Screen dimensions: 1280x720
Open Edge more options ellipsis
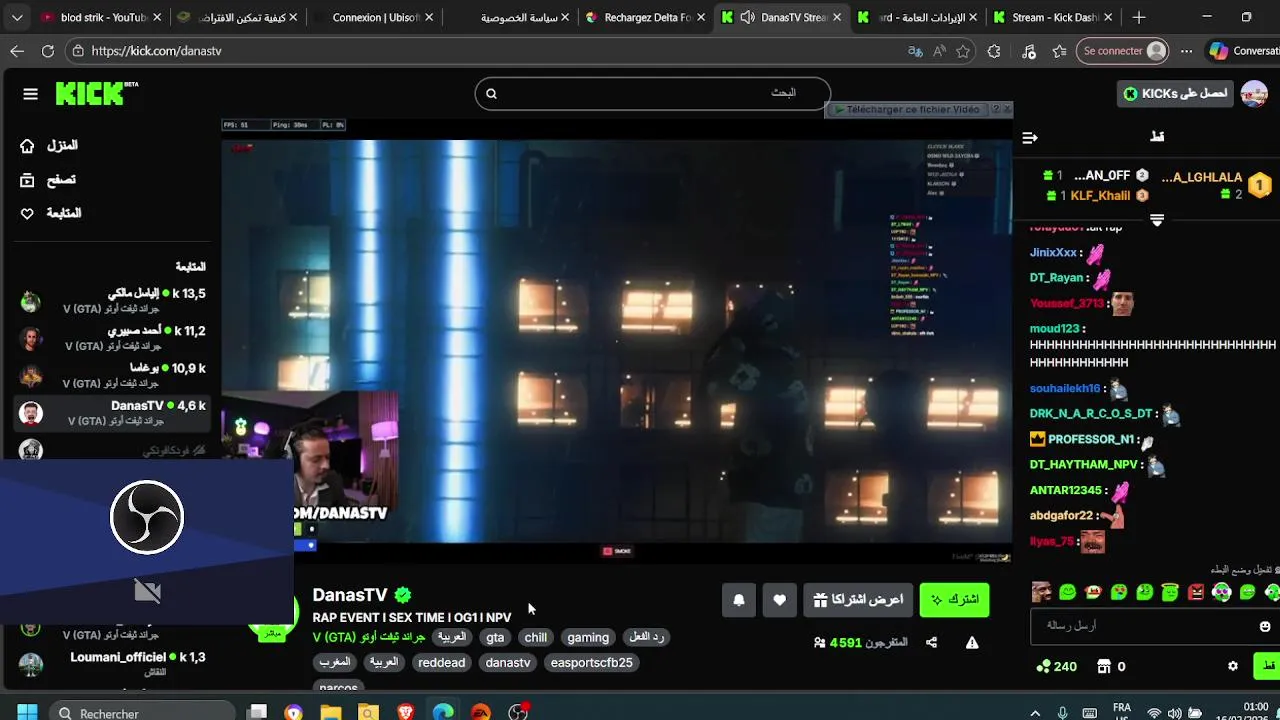(x=1186, y=51)
